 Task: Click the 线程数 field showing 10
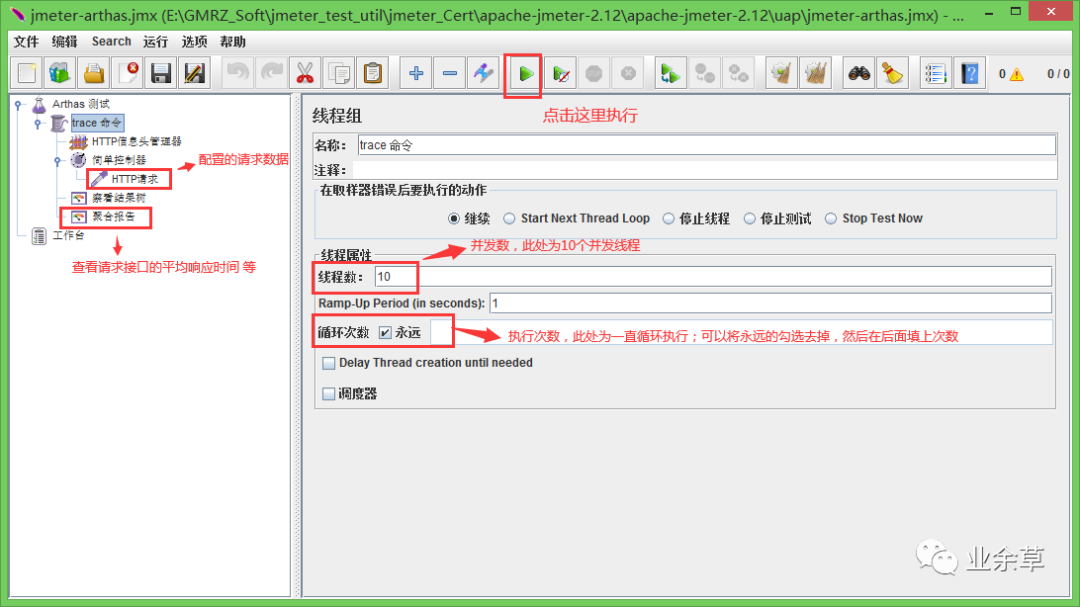(713, 277)
